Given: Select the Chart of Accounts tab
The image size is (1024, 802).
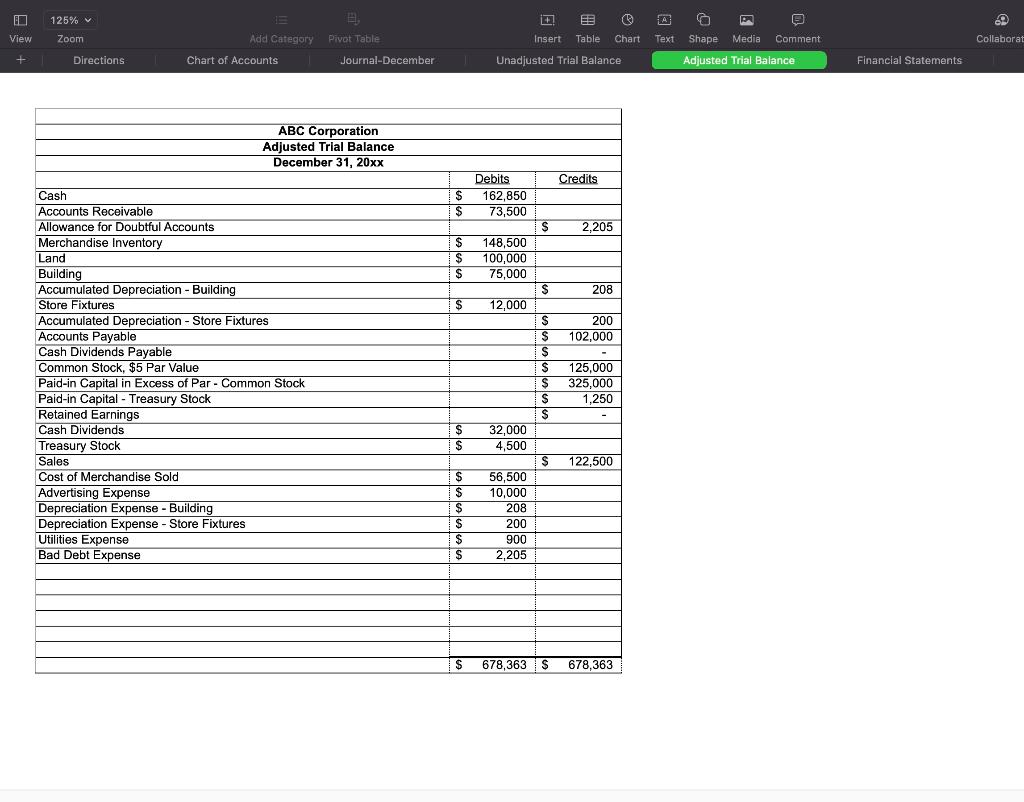Looking at the screenshot, I should pyautogui.click(x=232, y=60).
